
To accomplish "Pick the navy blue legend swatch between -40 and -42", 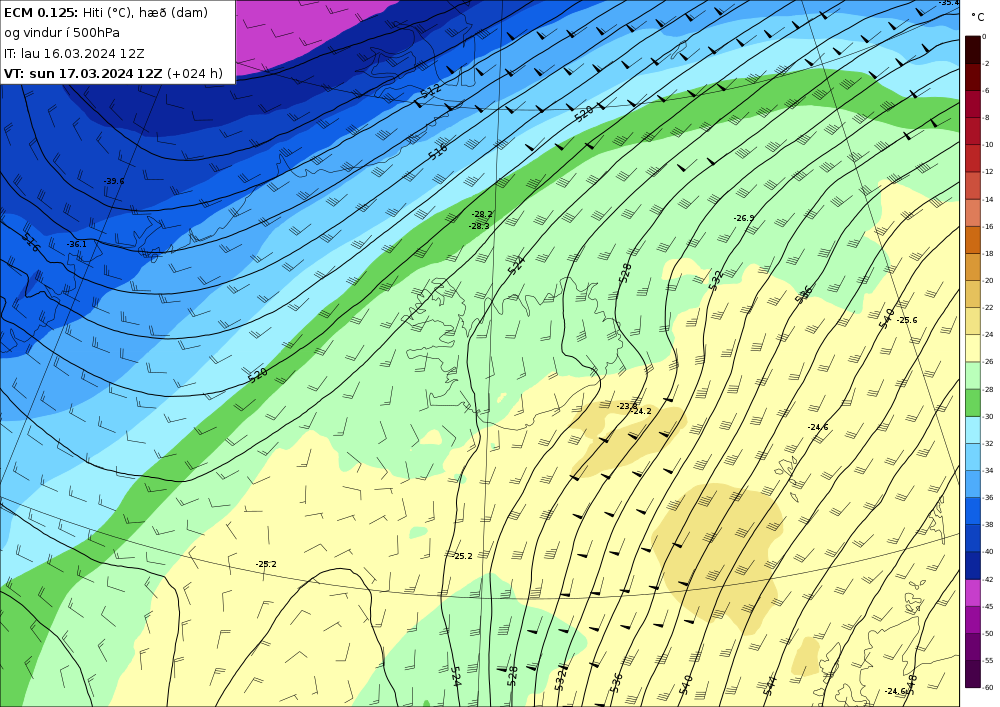I will pos(973,565).
